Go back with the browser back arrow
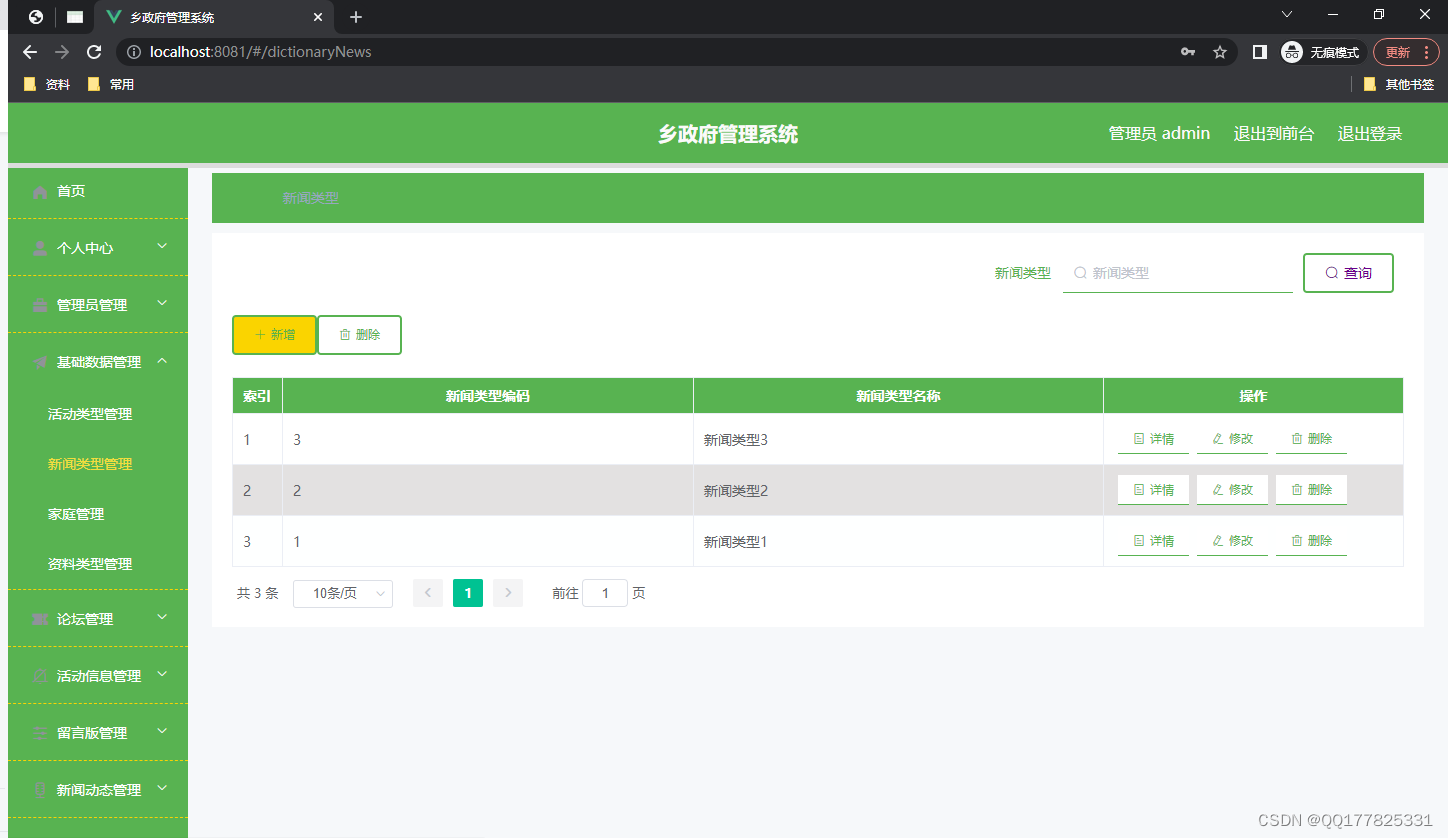The width and height of the screenshot is (1448, 838). click(x=30, y=52)
